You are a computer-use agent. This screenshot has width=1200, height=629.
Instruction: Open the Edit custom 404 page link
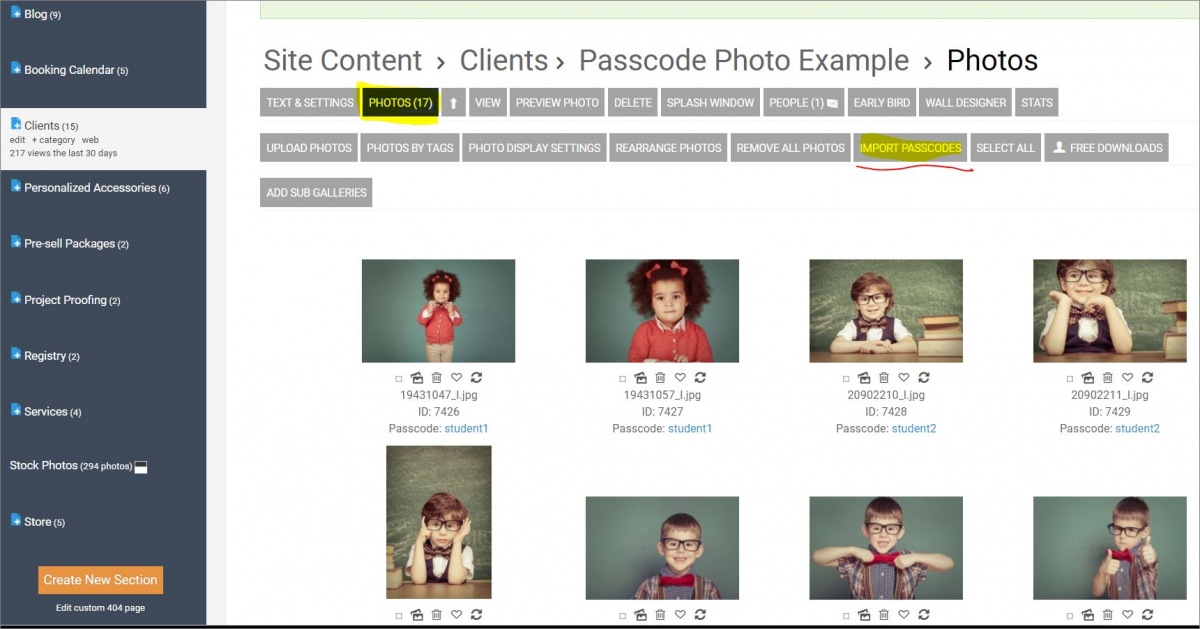click(x=100, y=608)
